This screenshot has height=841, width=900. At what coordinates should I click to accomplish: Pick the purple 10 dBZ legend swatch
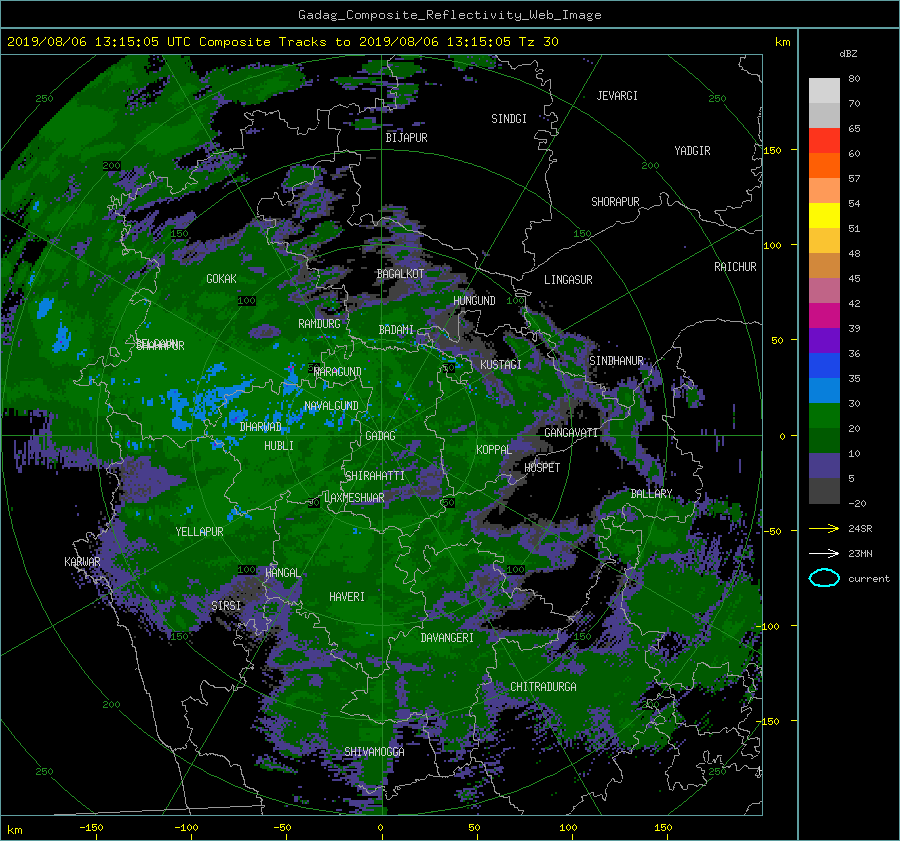[x=824, y=465]
